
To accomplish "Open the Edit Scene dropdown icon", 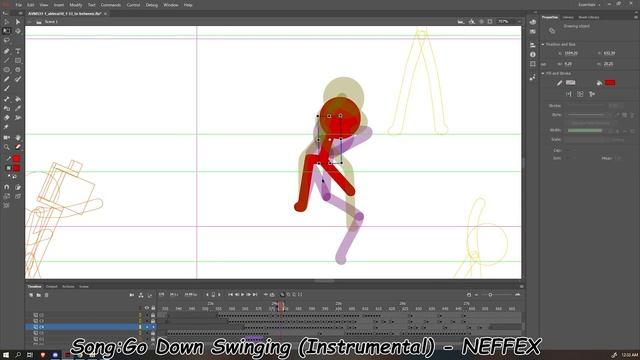I will coord(461,22).
